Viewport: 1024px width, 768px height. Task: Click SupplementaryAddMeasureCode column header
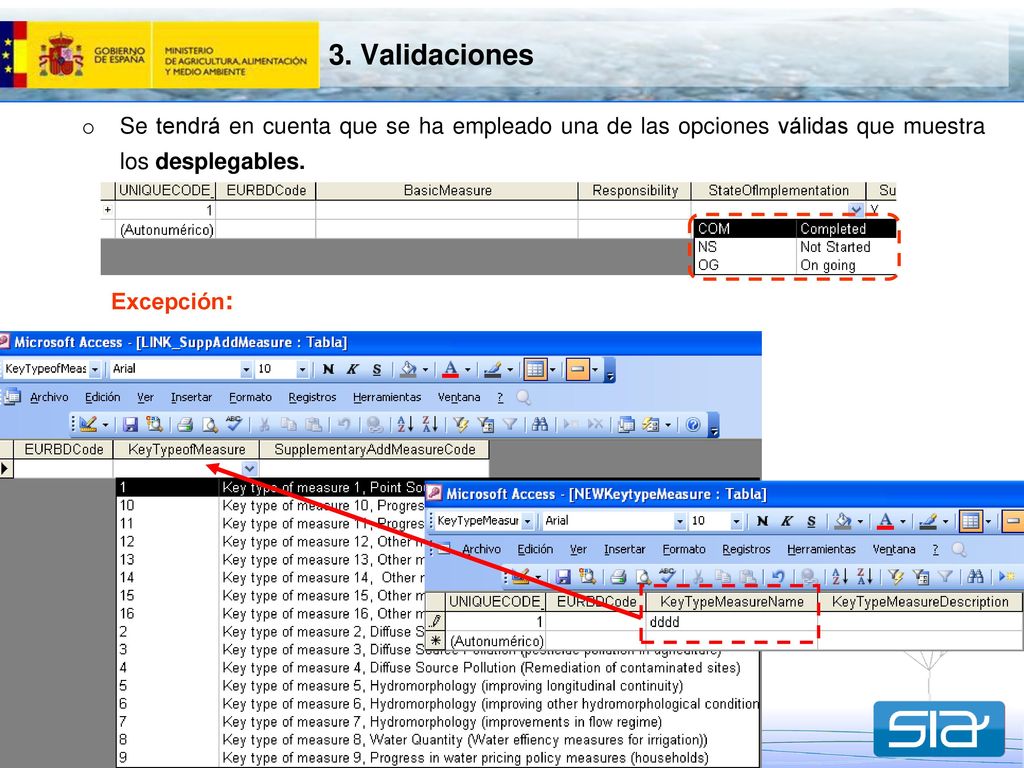click(x=374, y=449)
